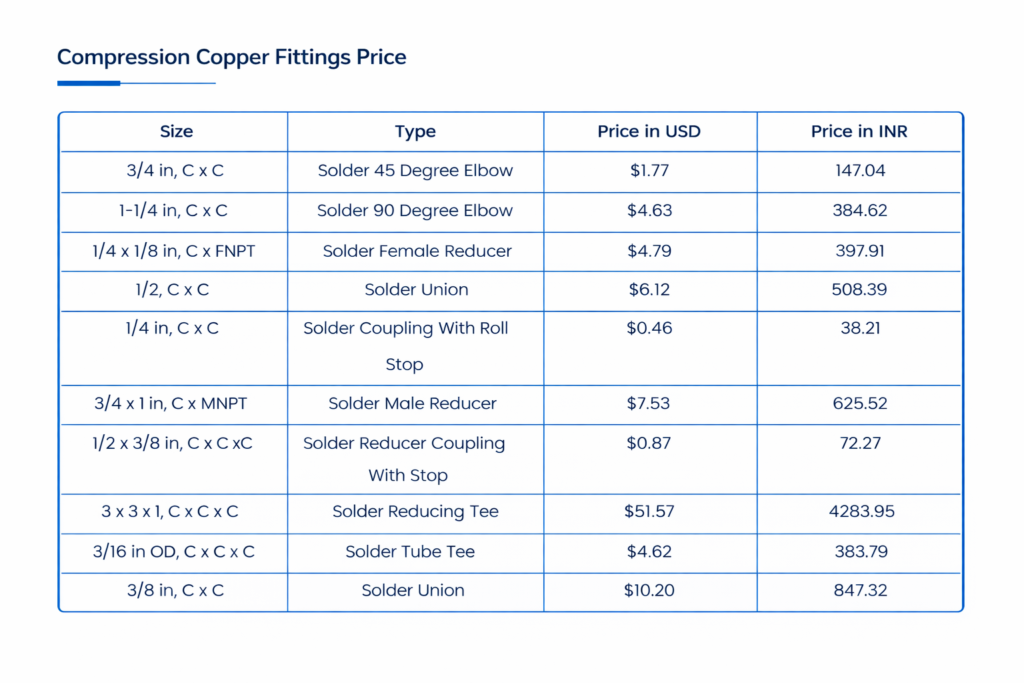Viewport: 1024px width, 683px height.
Task: Select the Solder 45 Degree Elbow cell
Action: click(415, 171)
